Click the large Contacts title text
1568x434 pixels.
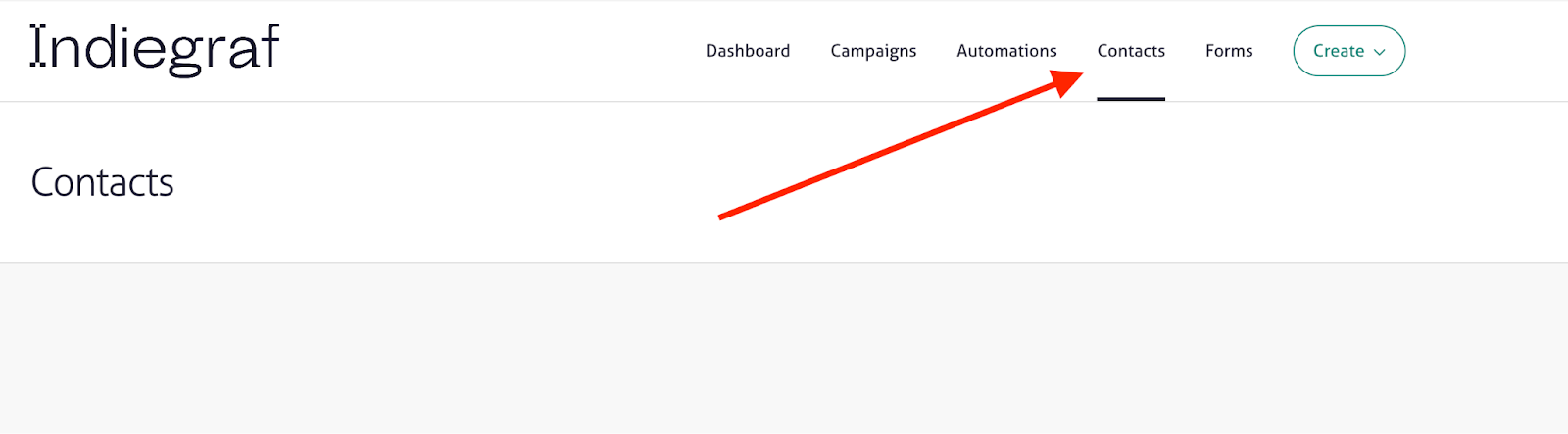pyautogui.click(x=103, y=182)
